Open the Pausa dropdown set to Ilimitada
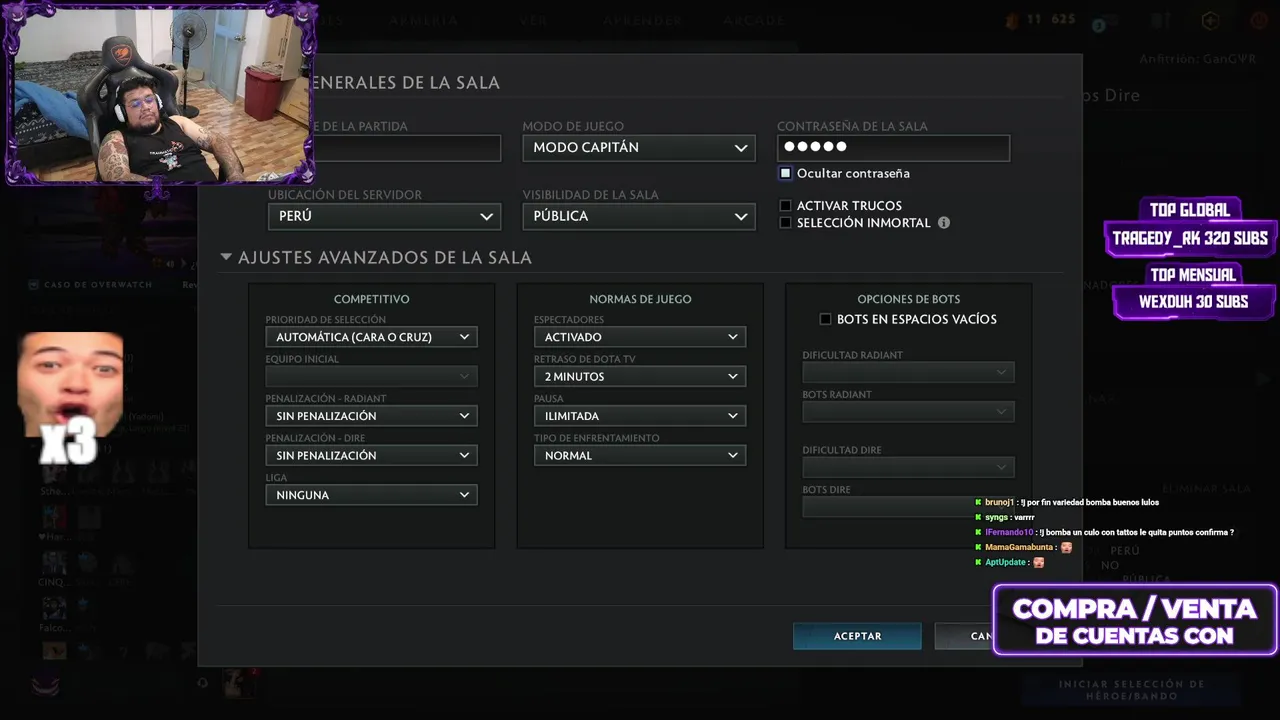This screenshot has height=720, width=1280. point(640,416)
